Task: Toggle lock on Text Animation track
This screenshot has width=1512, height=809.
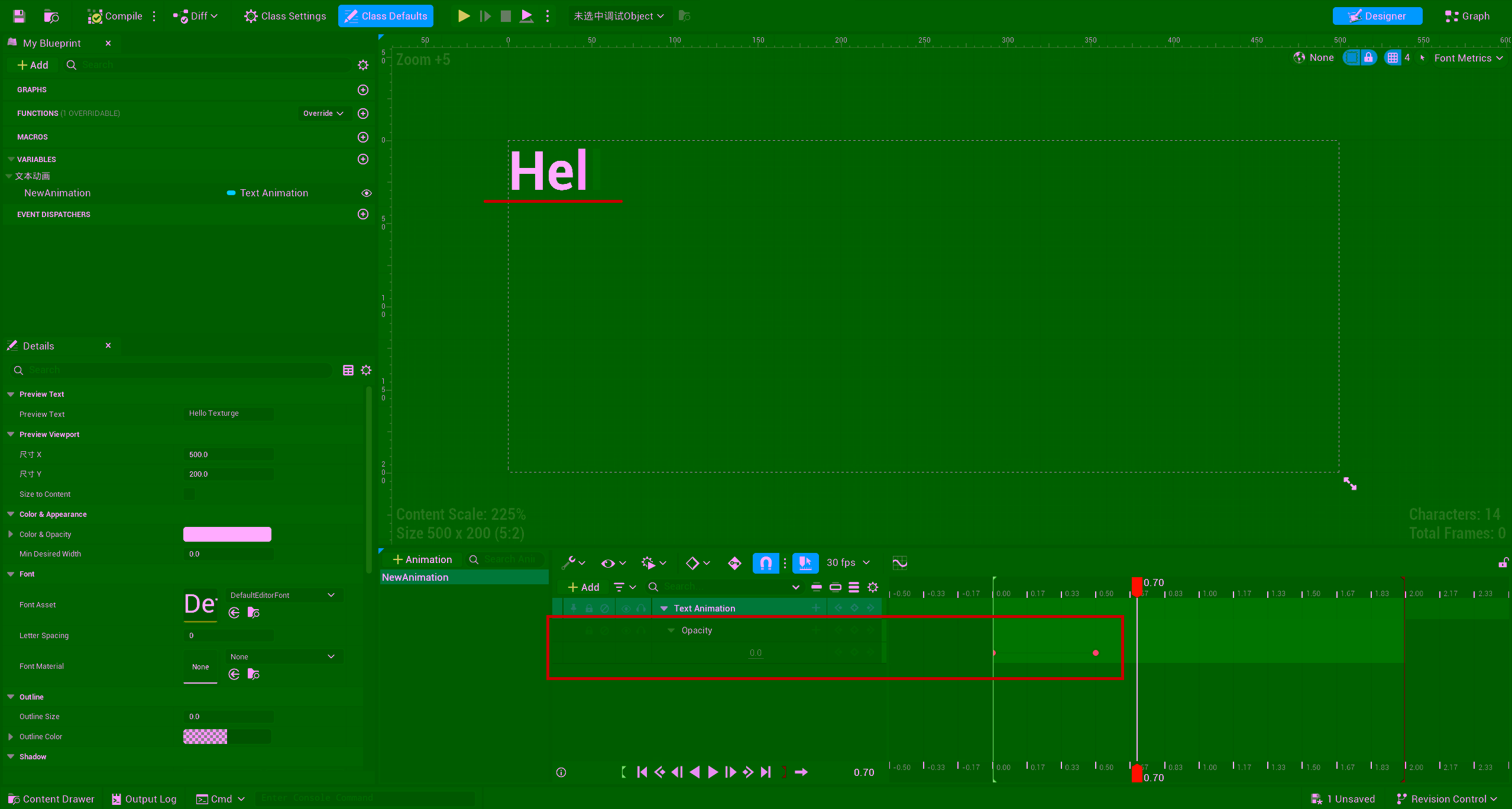Action: (589, 608)
